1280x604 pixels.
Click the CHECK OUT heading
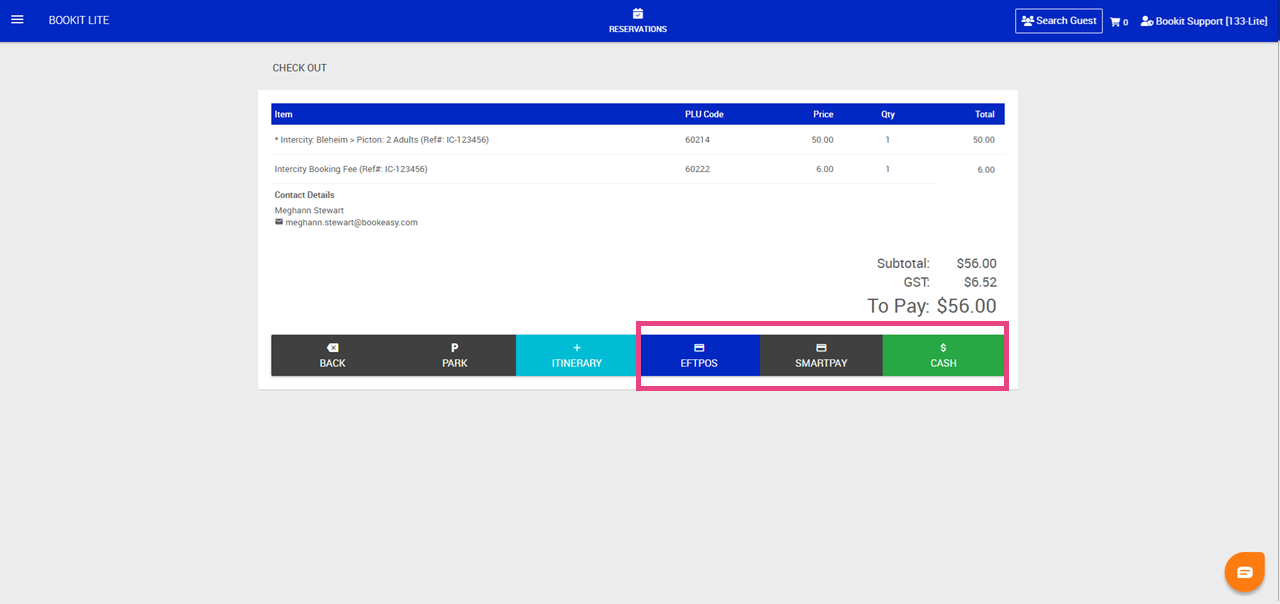300,68
